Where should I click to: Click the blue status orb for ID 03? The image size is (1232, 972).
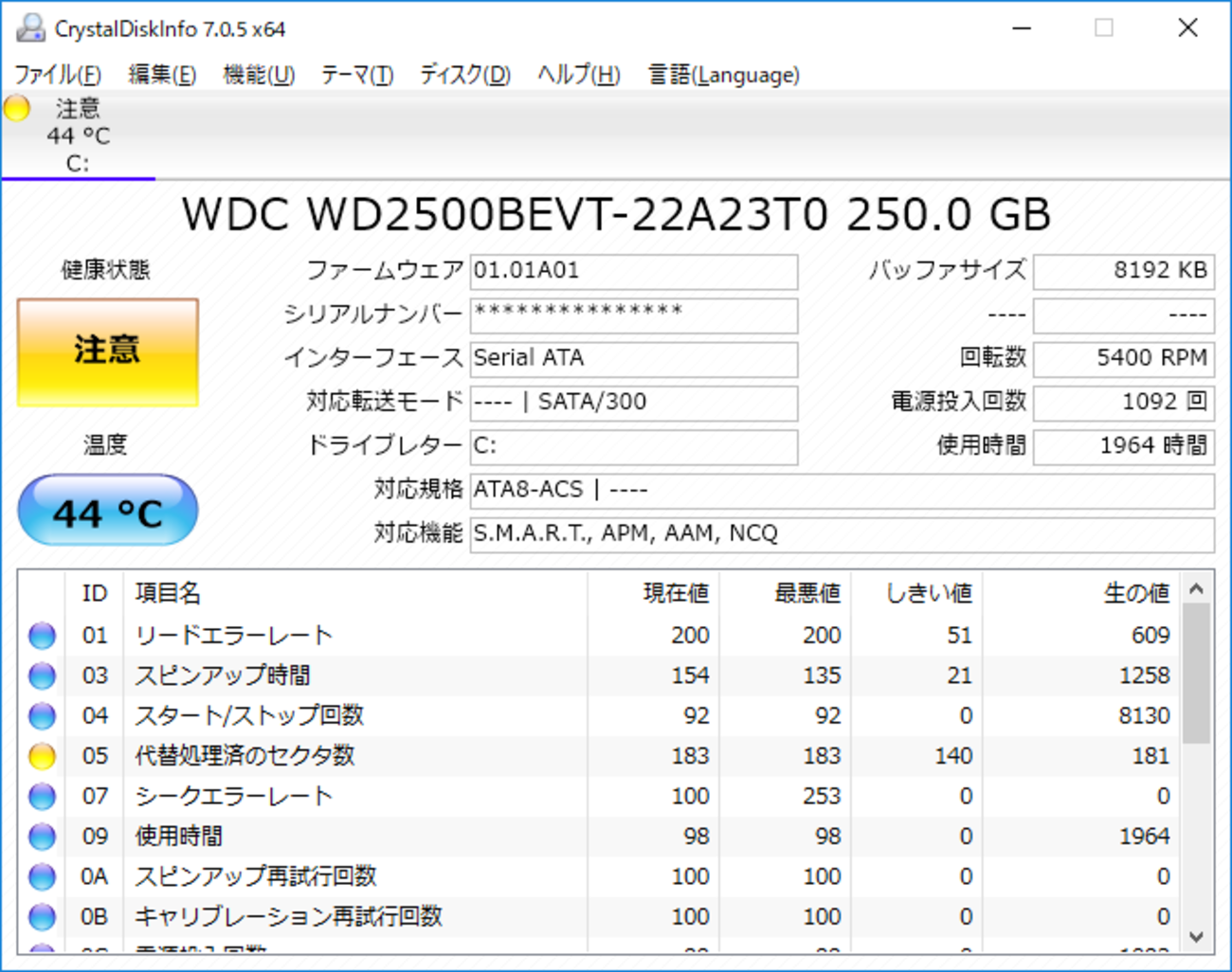point(42,675)
